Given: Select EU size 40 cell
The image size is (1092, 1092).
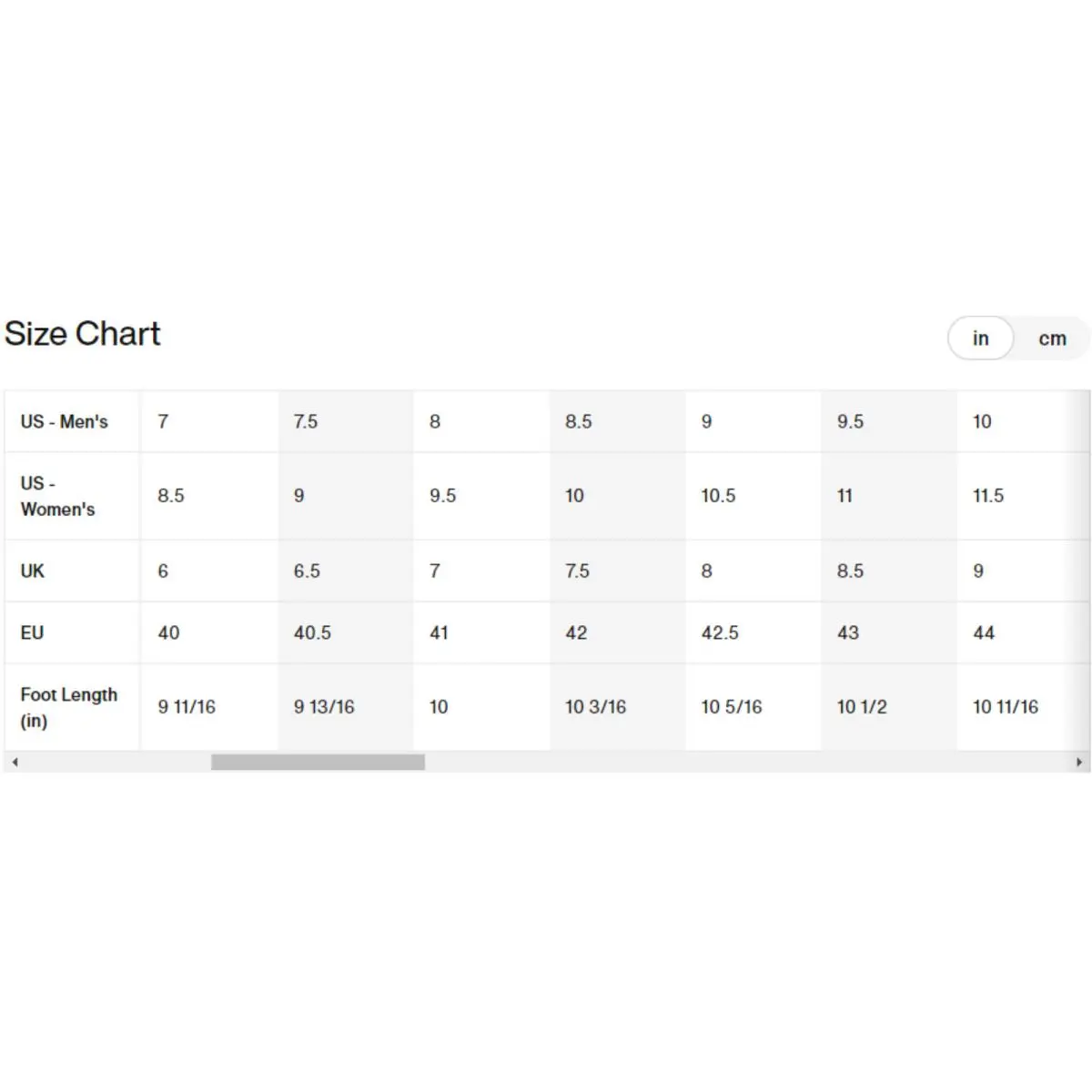Looking at the screenshot, I should pyautogui.click(x=209, y=632).
